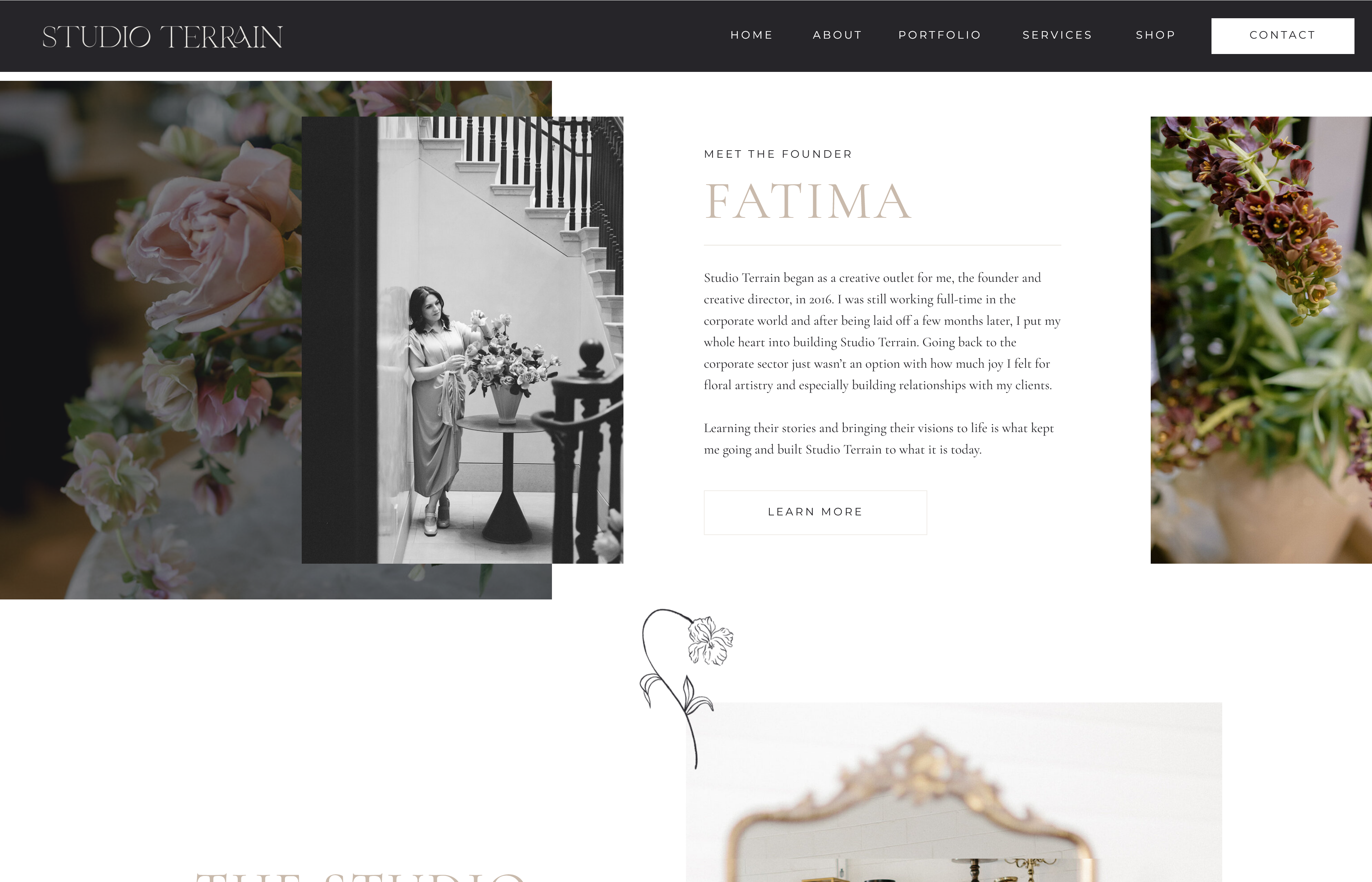This screenshot has width=1372, height=882.
Task: Click the founder story first paragraph
Action: coord(882,332)
